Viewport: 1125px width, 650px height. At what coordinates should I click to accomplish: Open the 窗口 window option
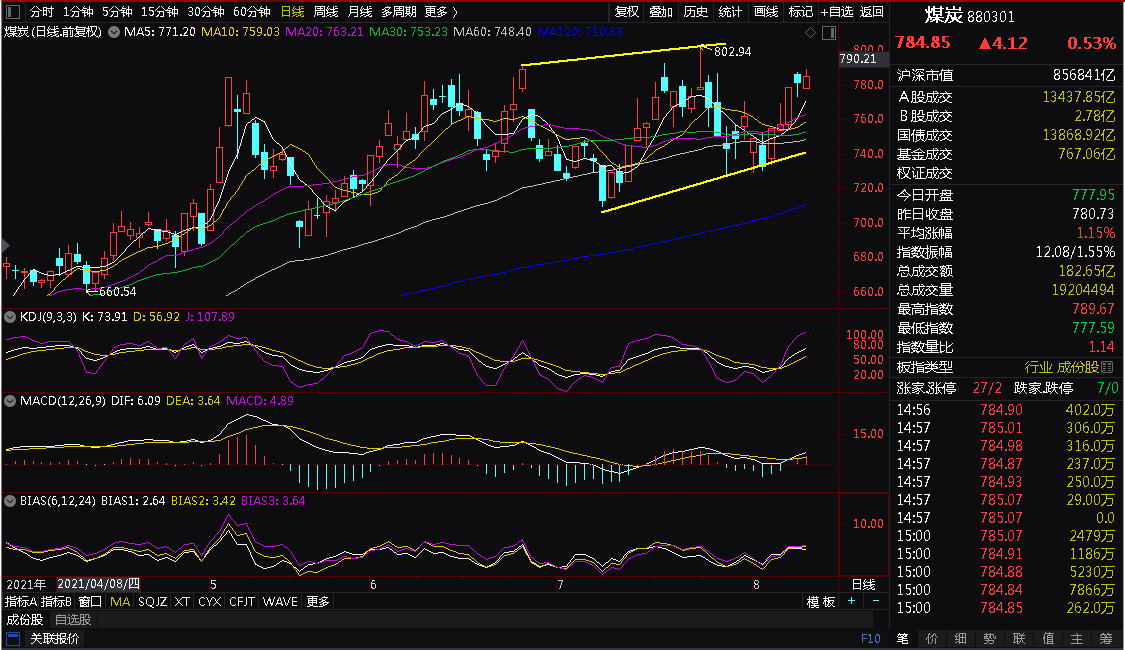click(x=90, y=601)
